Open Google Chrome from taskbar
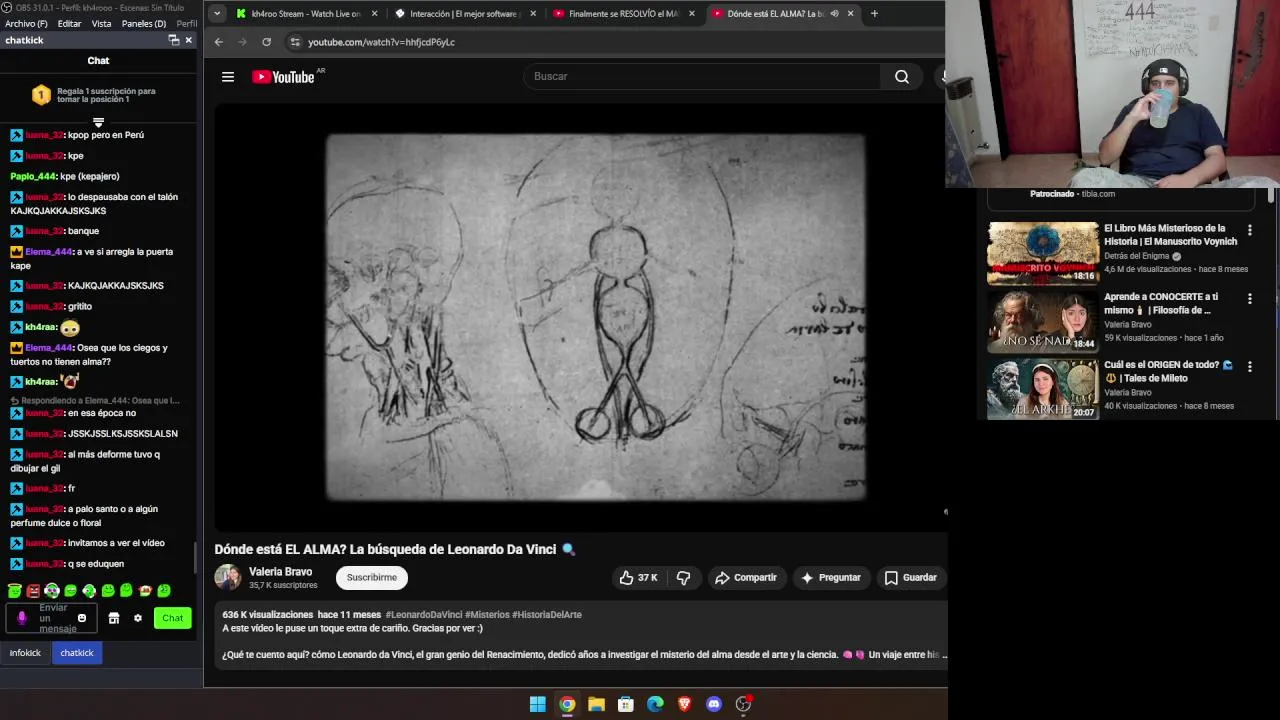Viewport: 1280px width, 720px height. [567, 704]
